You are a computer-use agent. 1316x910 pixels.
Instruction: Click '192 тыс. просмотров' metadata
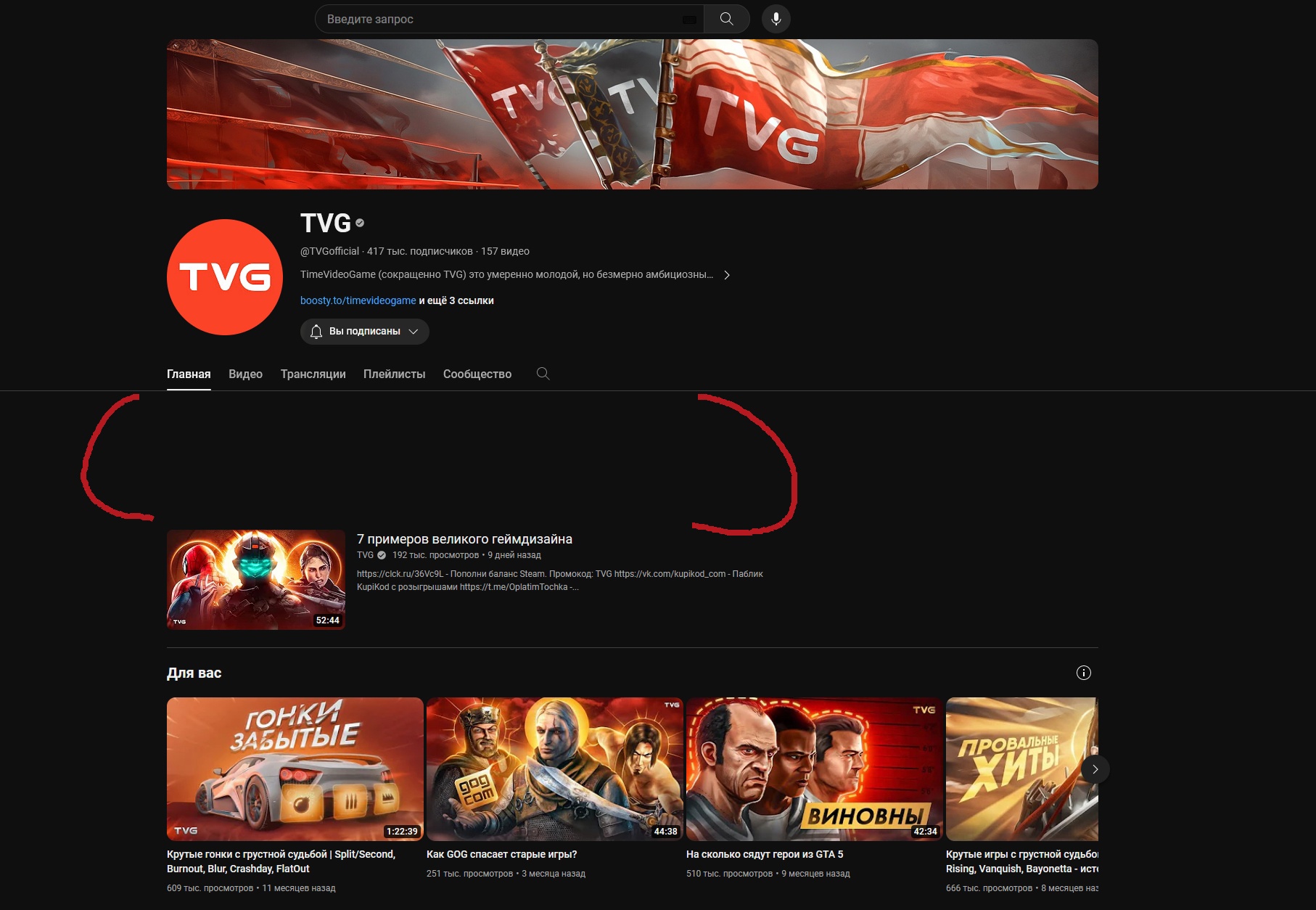pyautogui.click(x=436, y=555)
